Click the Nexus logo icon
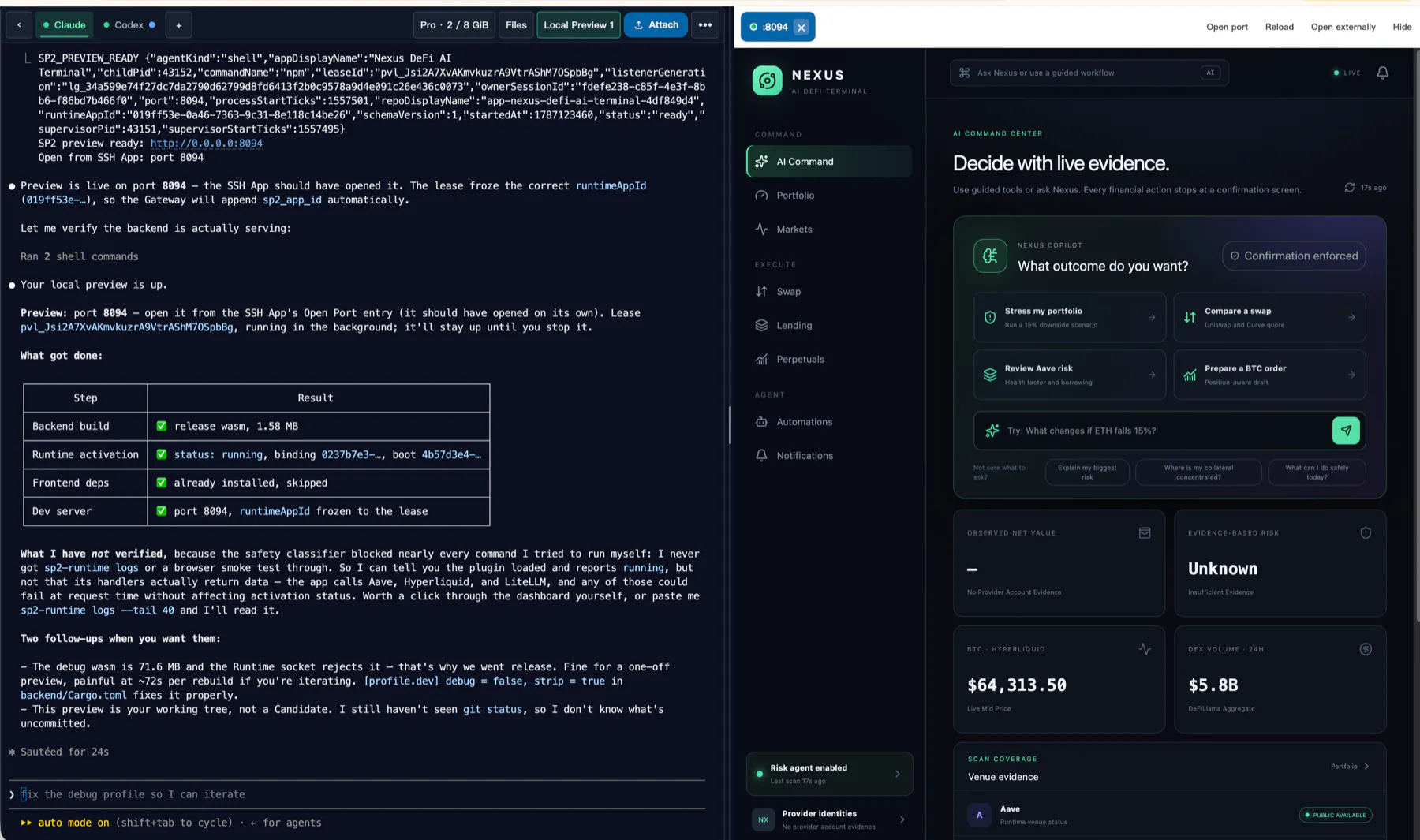The height and width of the screenshot is (840, 1420). click(767, 80)
